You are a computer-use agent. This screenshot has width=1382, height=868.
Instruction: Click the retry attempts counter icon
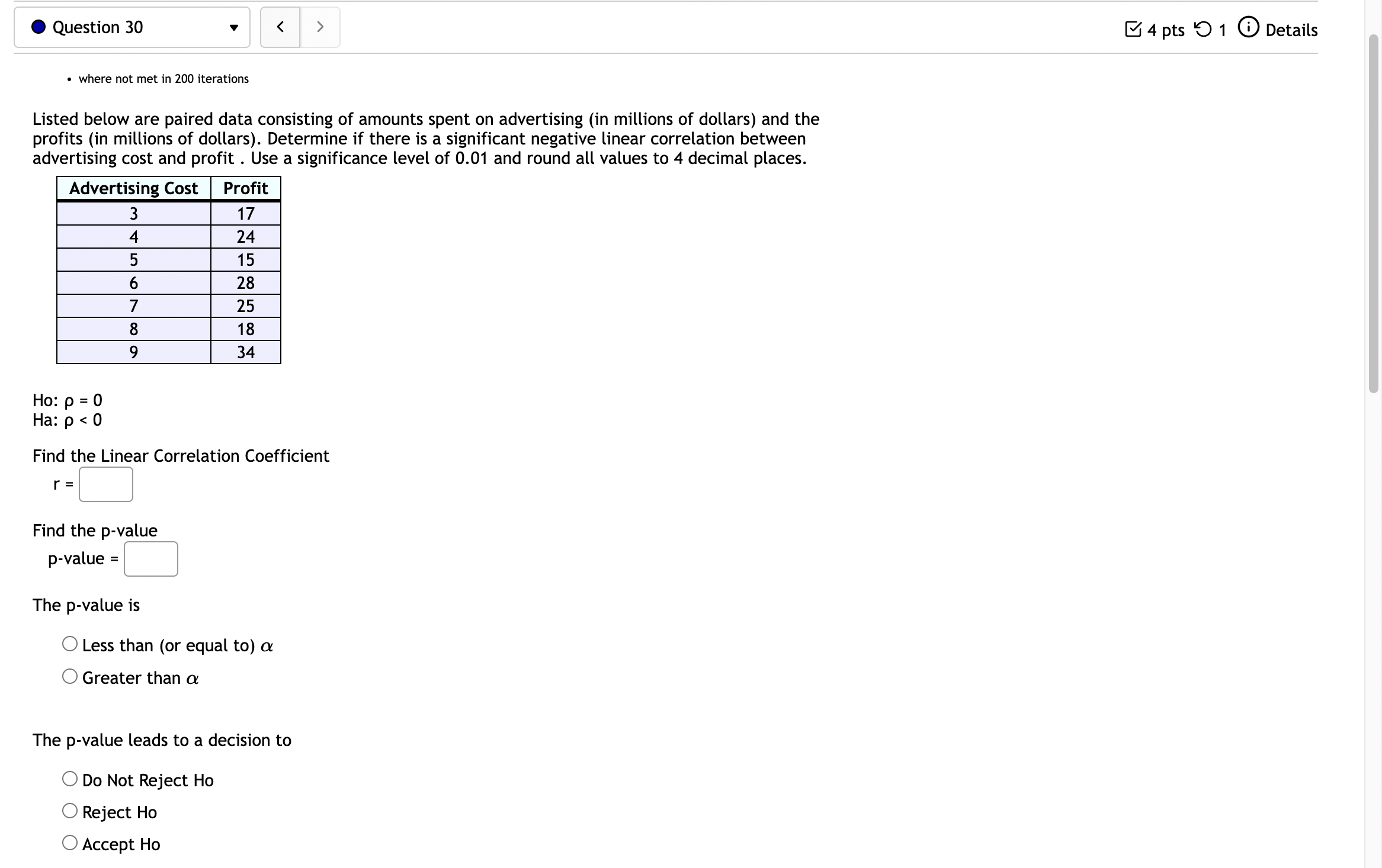pos(1203,29)
